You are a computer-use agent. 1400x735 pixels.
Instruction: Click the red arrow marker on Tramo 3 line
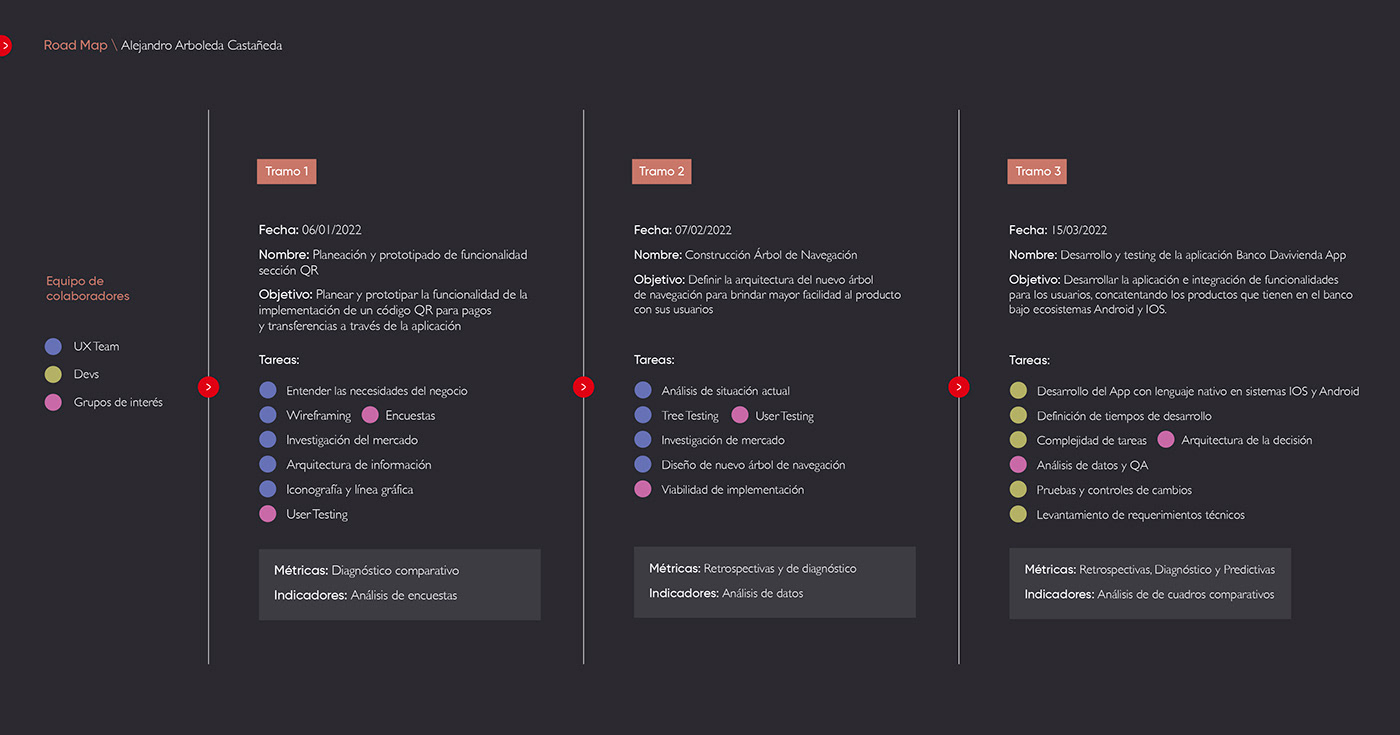[958, 387]
